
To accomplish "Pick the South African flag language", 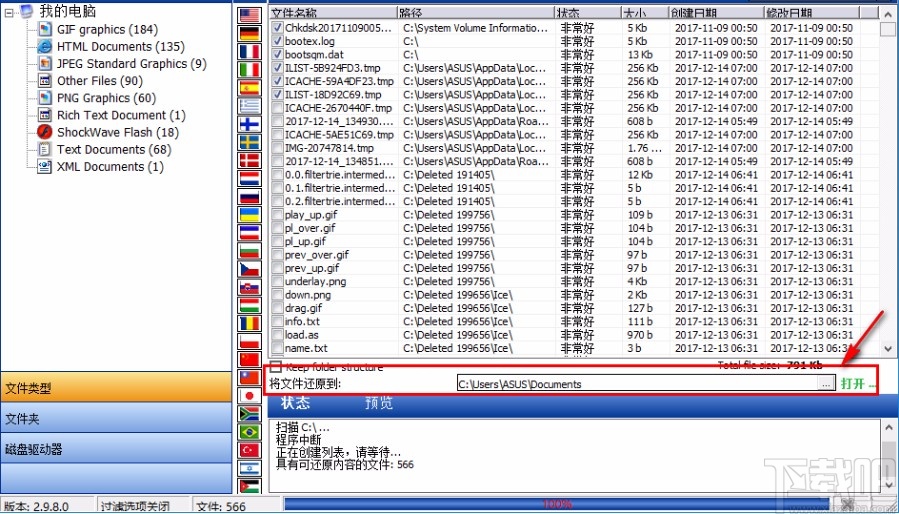I will point(250,414).
